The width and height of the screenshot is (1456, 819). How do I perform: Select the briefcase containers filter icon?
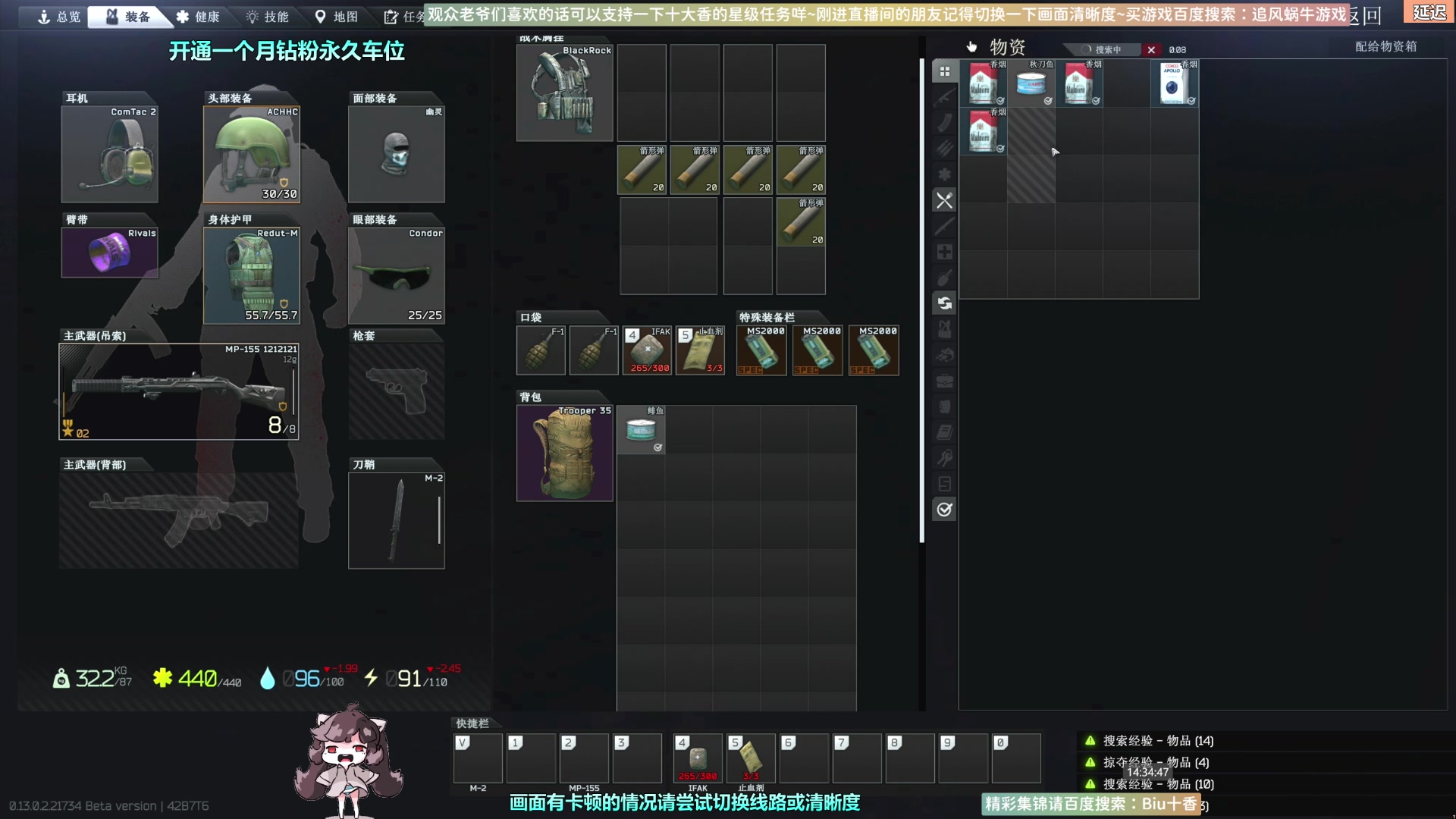point(944,381)
